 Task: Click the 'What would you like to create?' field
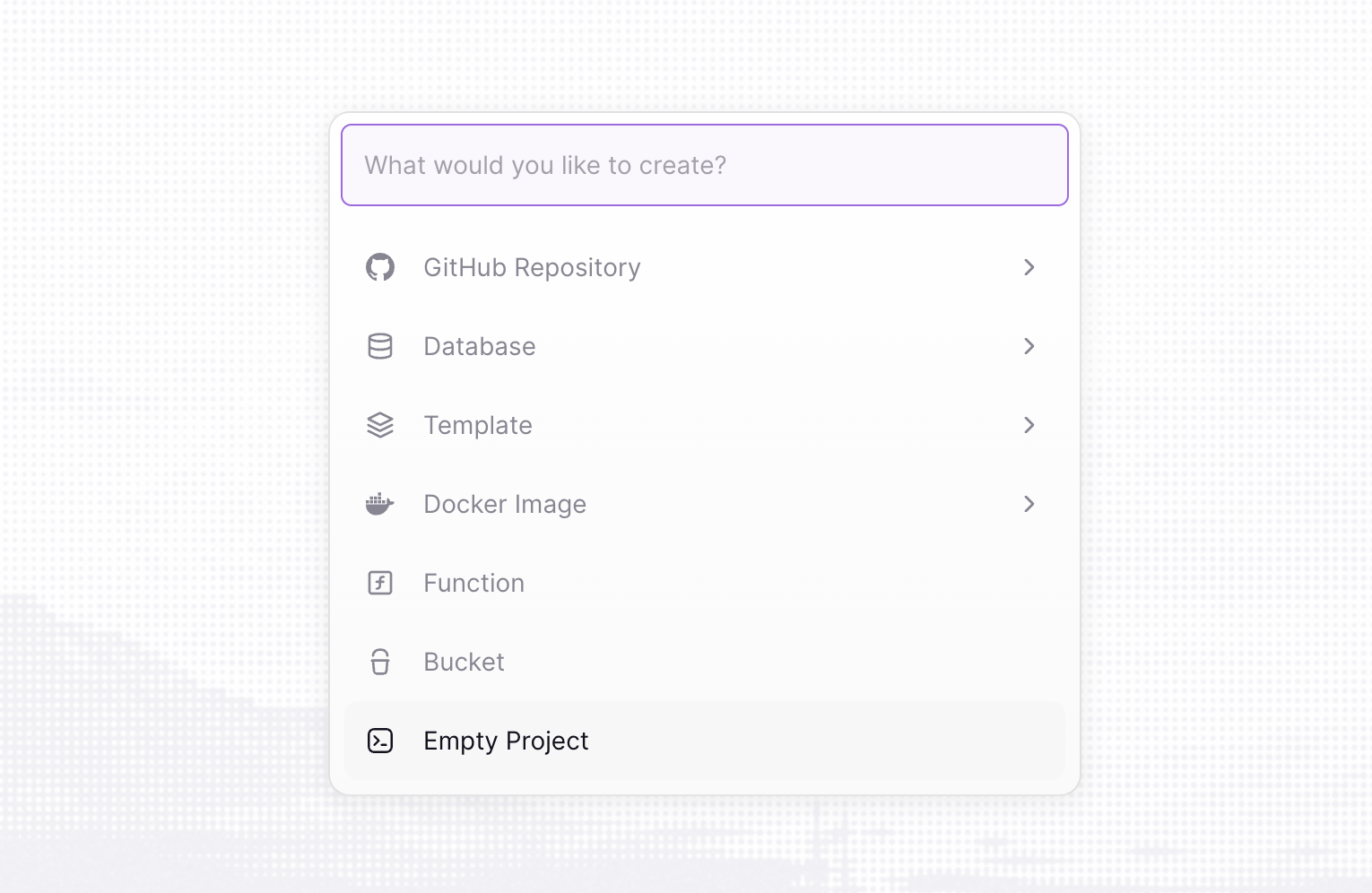click(x=704, y=165)
